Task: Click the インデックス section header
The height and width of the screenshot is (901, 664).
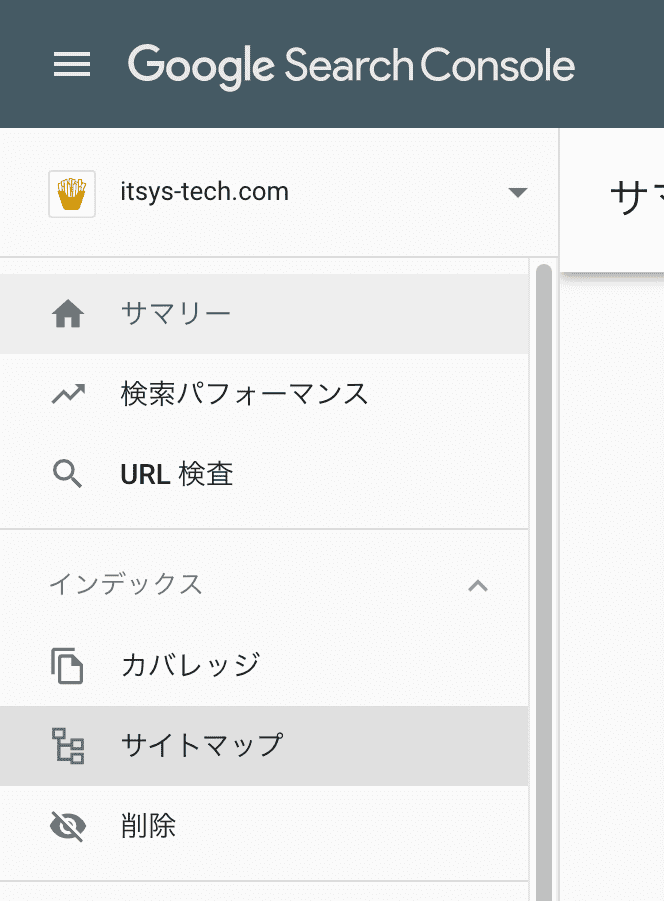Action: pyautogui.click(x=264, y=585)
